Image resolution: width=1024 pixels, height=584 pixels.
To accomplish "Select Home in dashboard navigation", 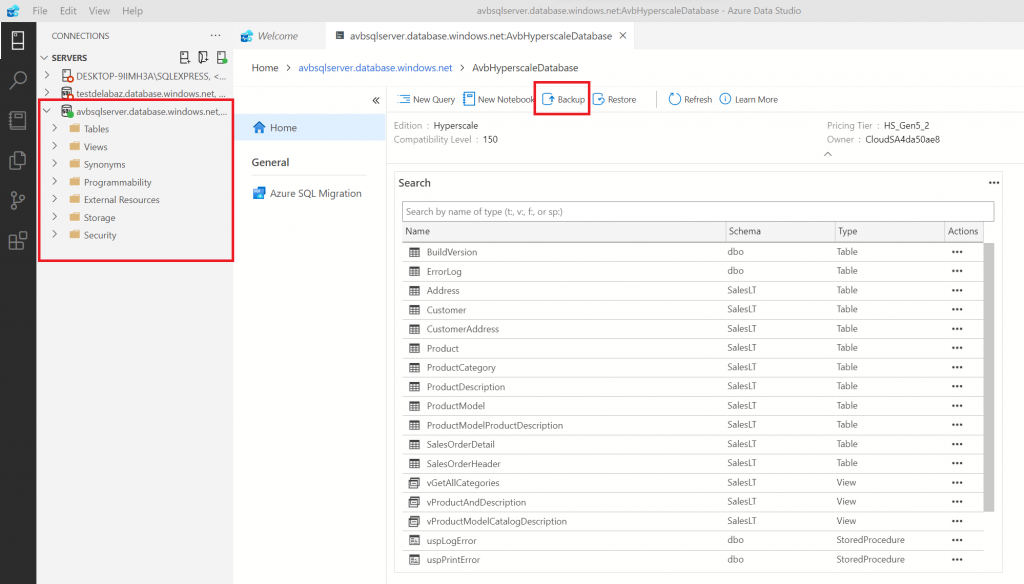I will pos(310,127).
